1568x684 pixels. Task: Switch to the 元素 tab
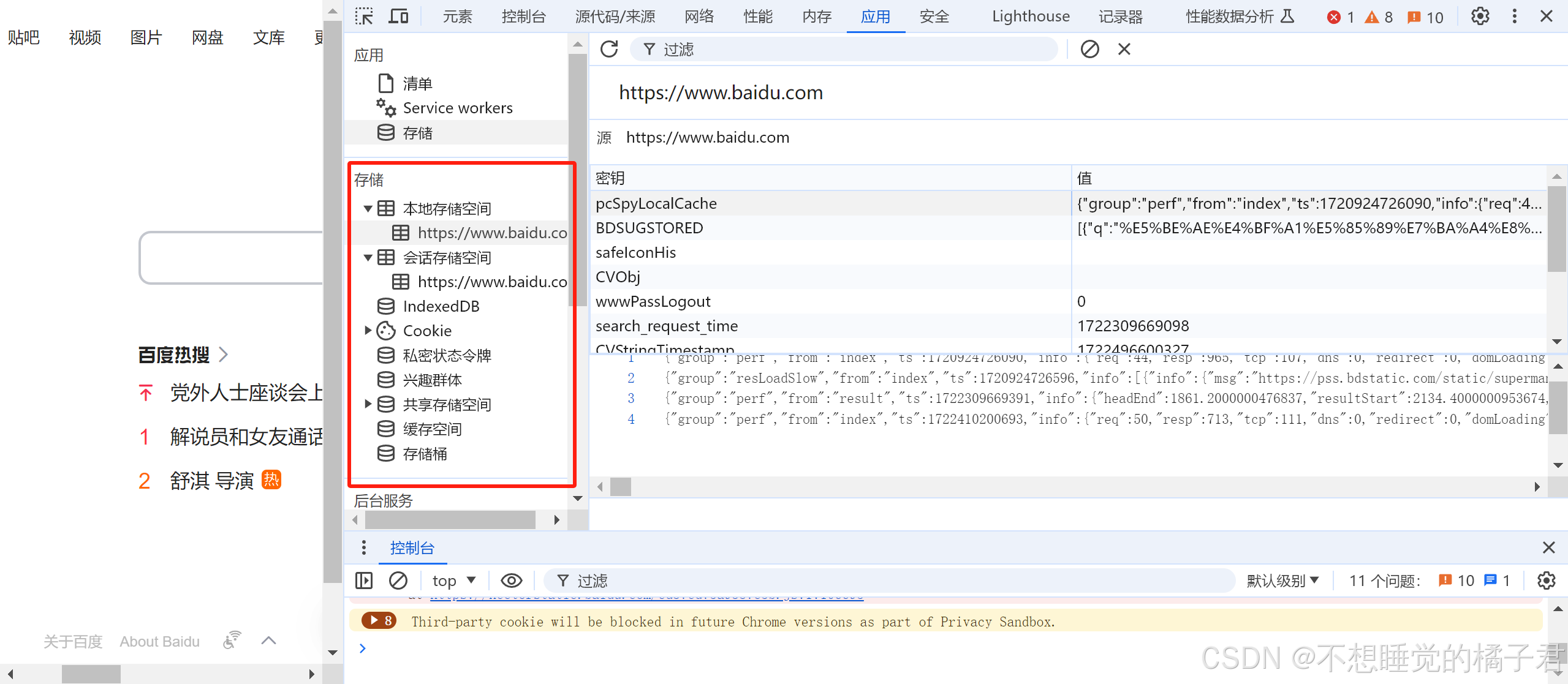click(x=457, y=17)
